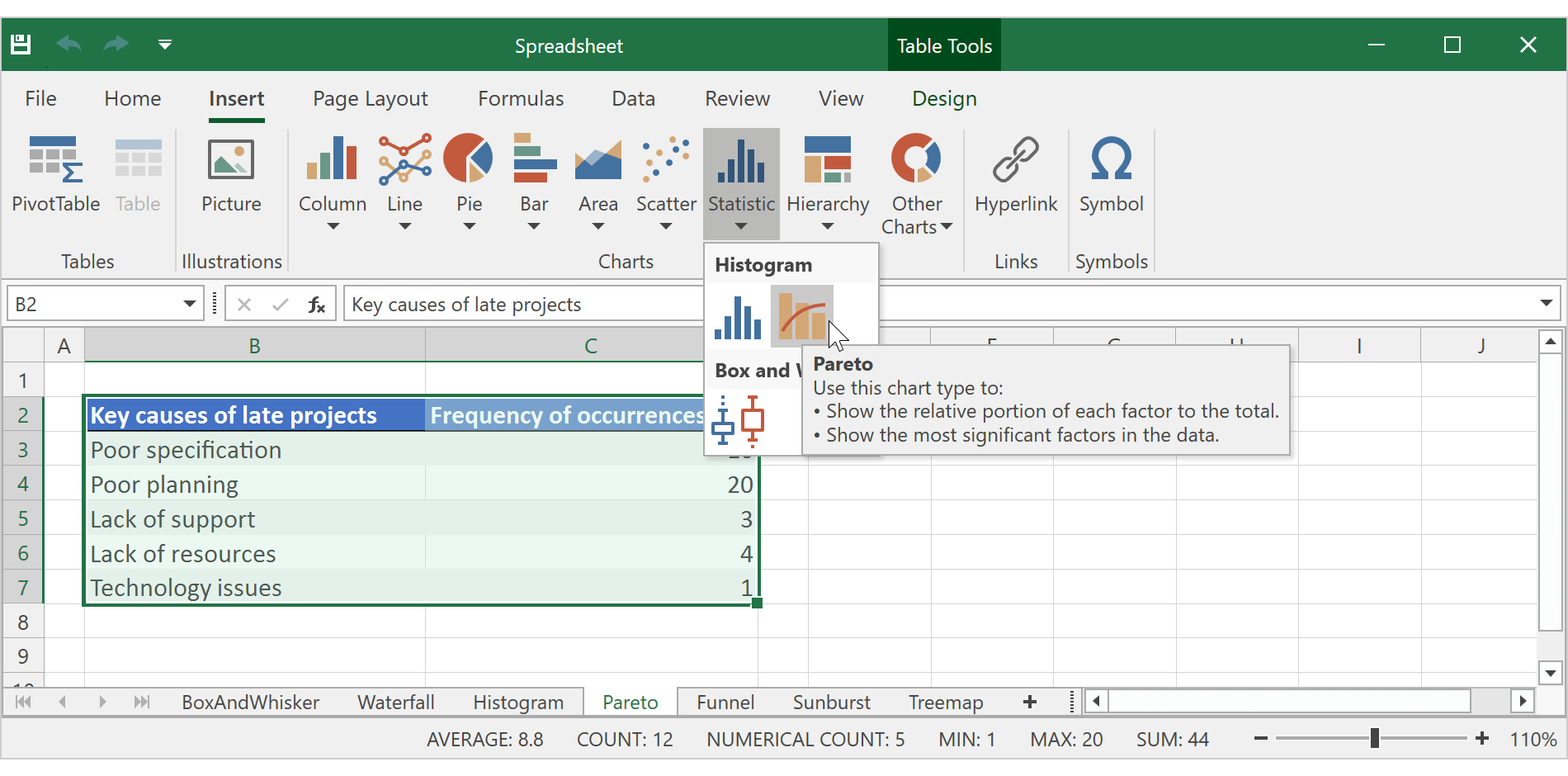Switch to the Formulas ribbon tab

[x=521, y=98]
